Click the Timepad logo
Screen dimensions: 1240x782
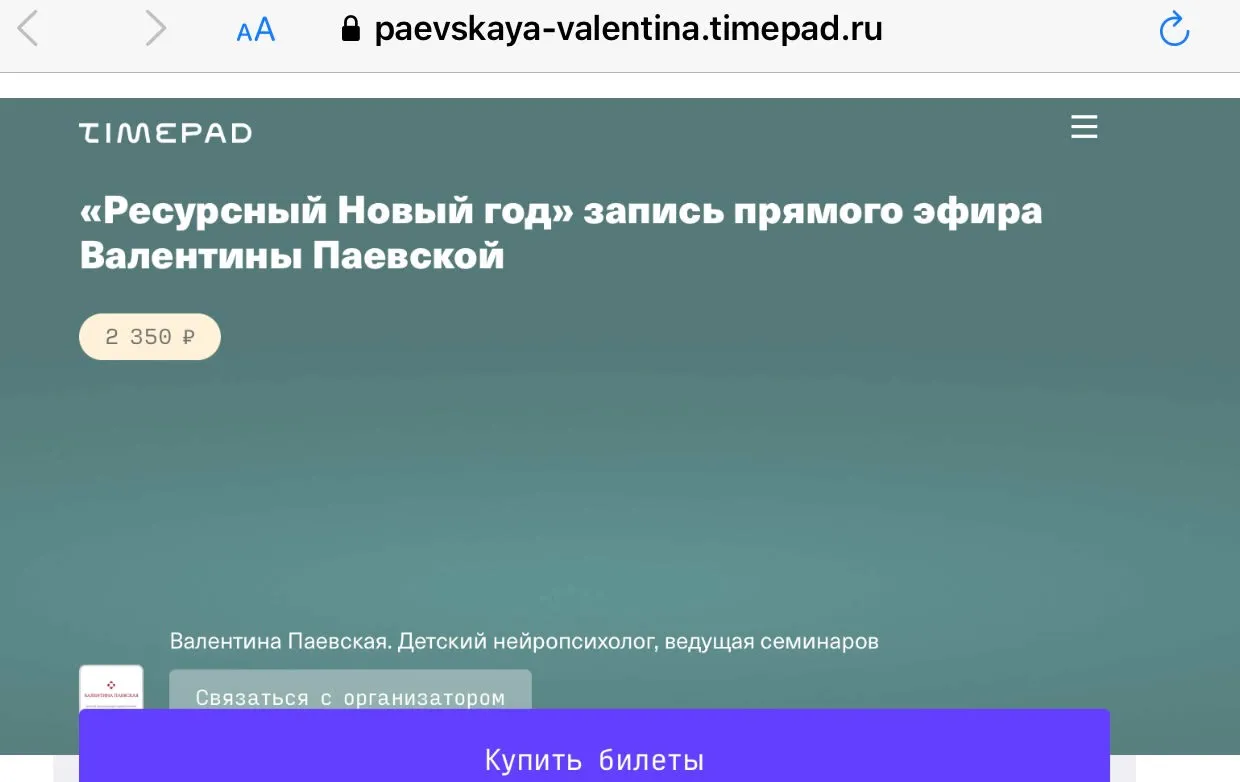165,133
